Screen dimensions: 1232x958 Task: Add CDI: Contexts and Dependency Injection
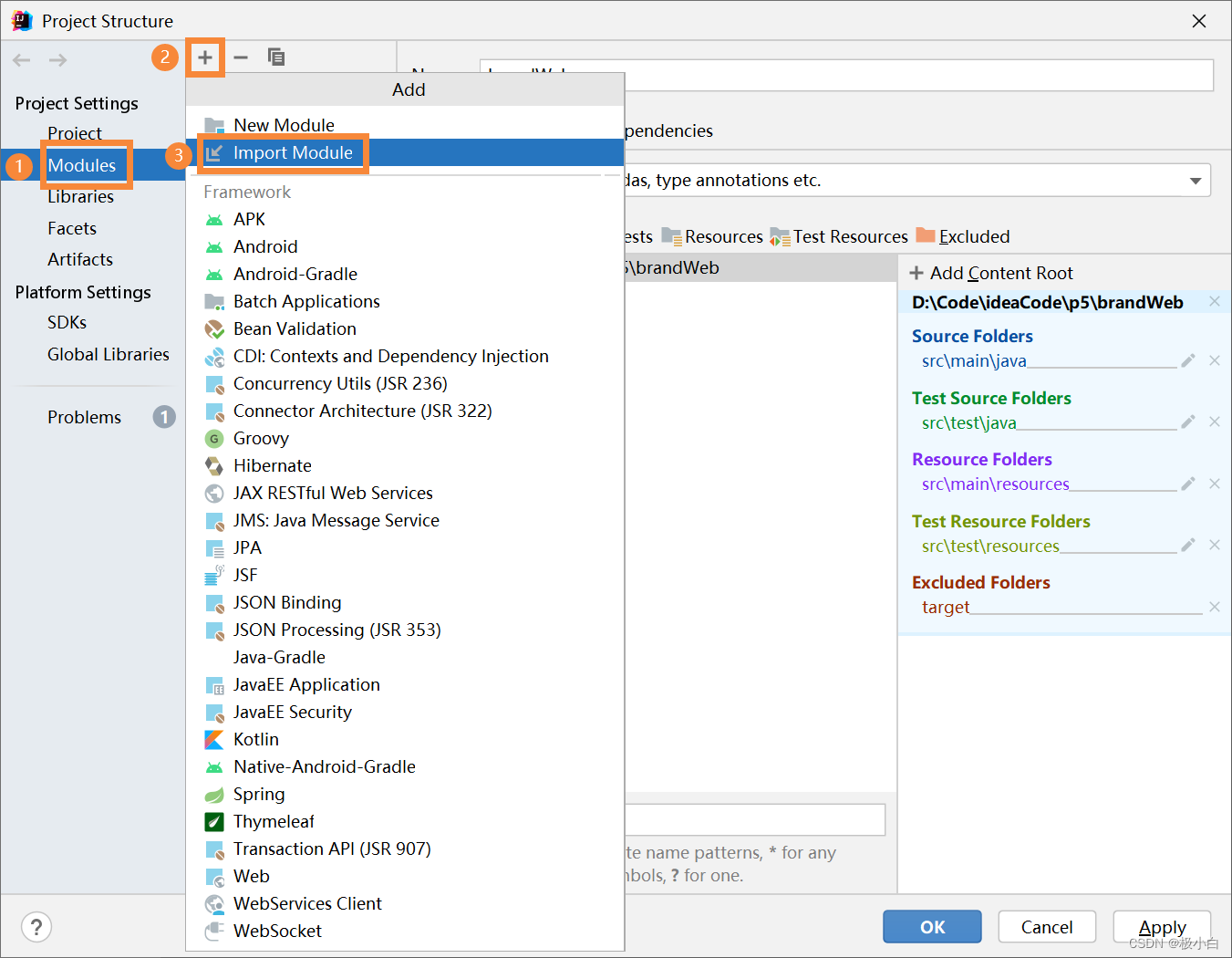[x=405, y=356]
